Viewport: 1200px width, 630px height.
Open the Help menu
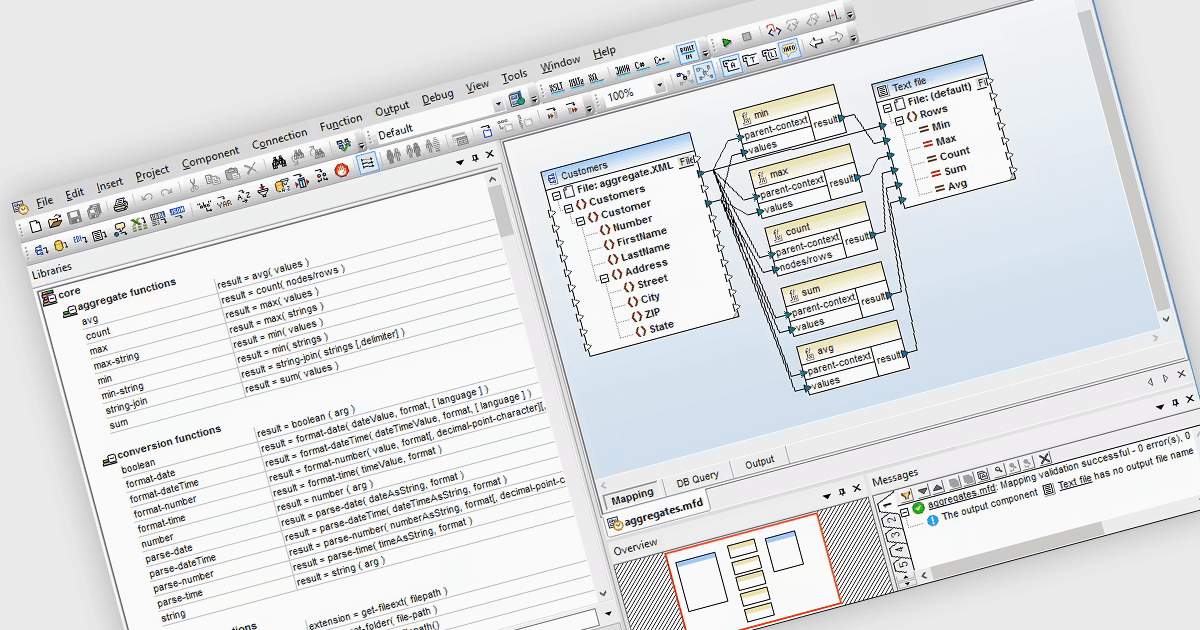coord(604,52)
